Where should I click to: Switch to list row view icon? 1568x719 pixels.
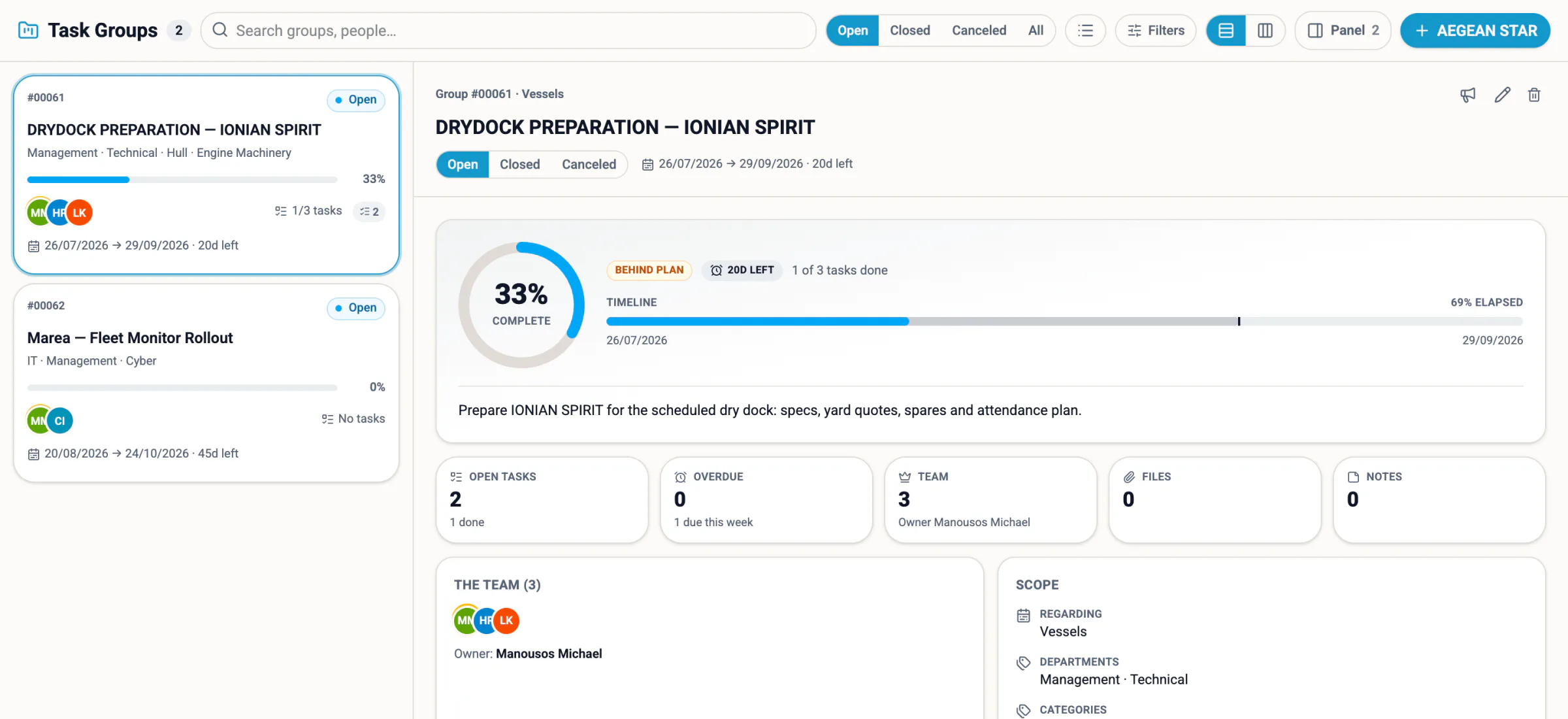pos(1226,31)
